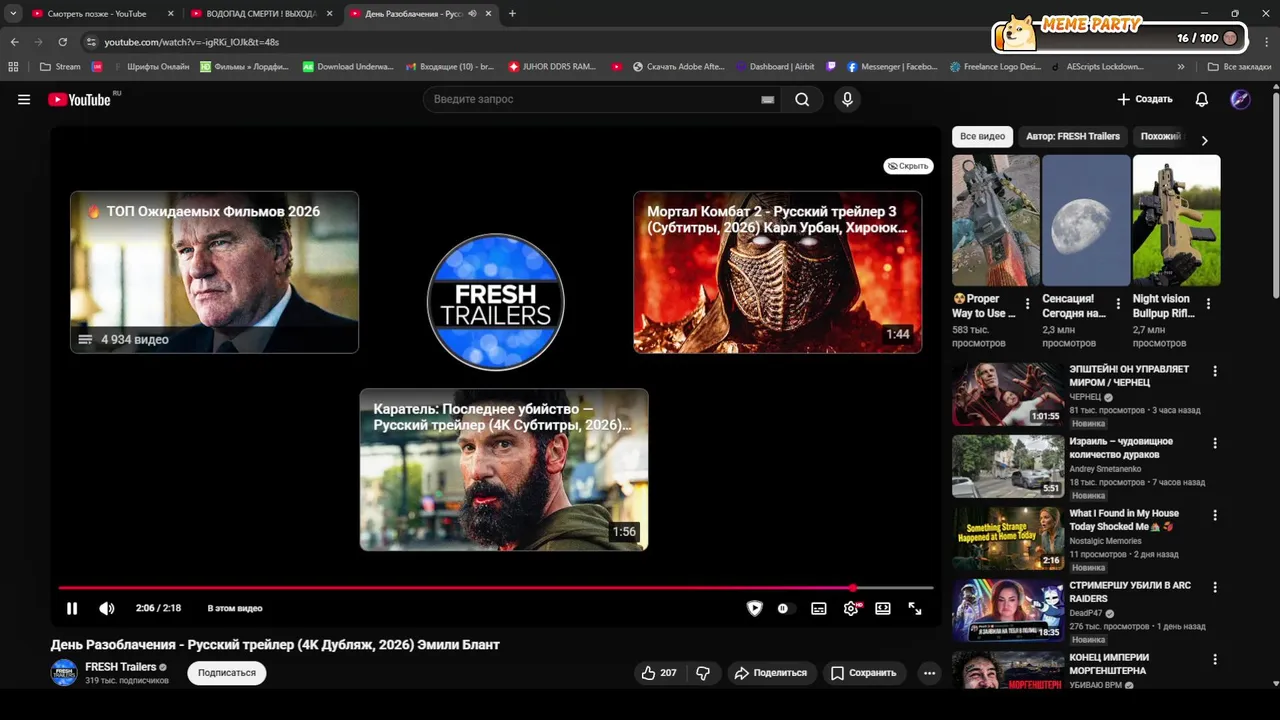1280x720 pixels.
Task: Seek using the red video progress bar
Action: click(496, 588)
